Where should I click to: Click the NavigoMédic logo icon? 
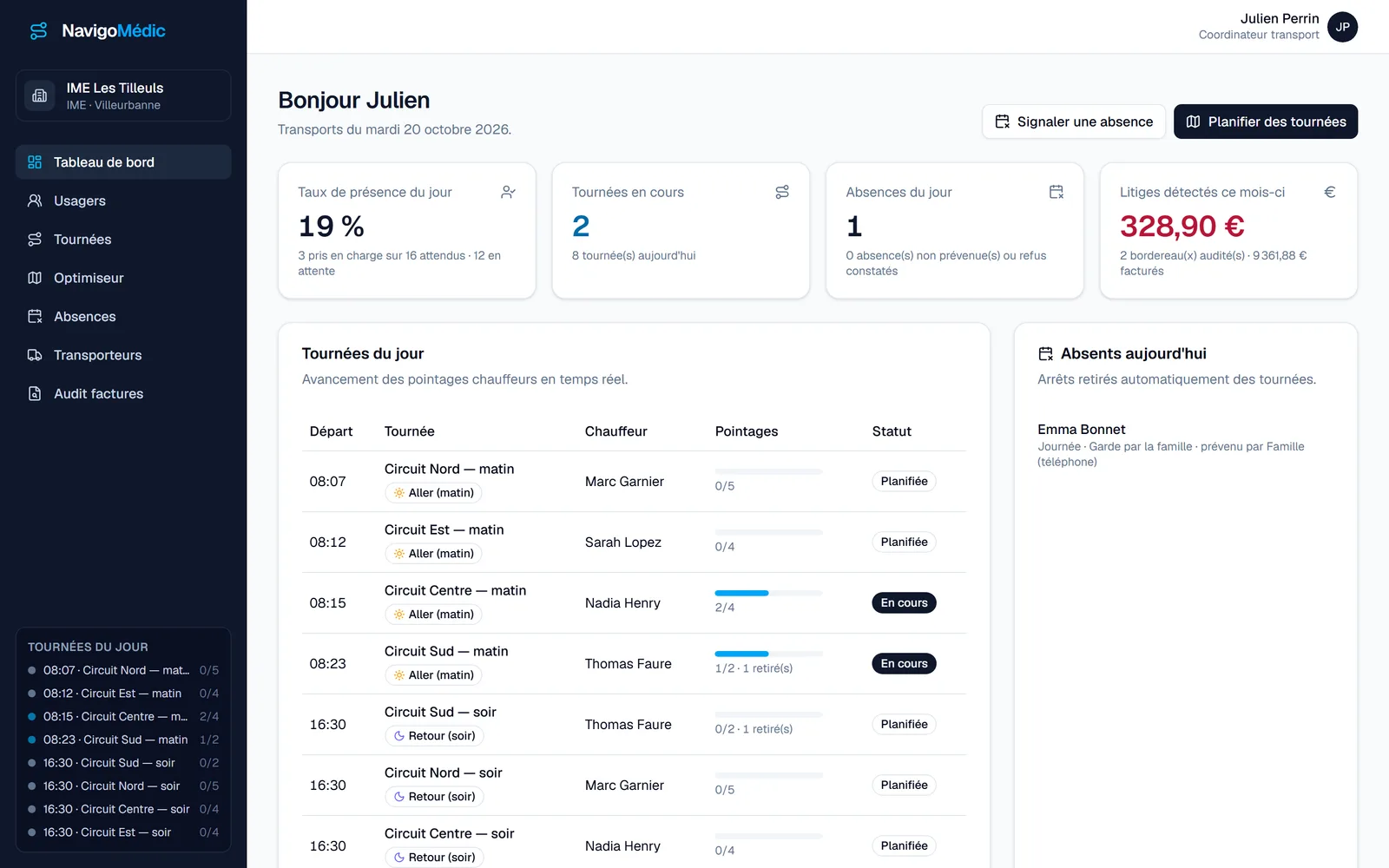point(39,31)
